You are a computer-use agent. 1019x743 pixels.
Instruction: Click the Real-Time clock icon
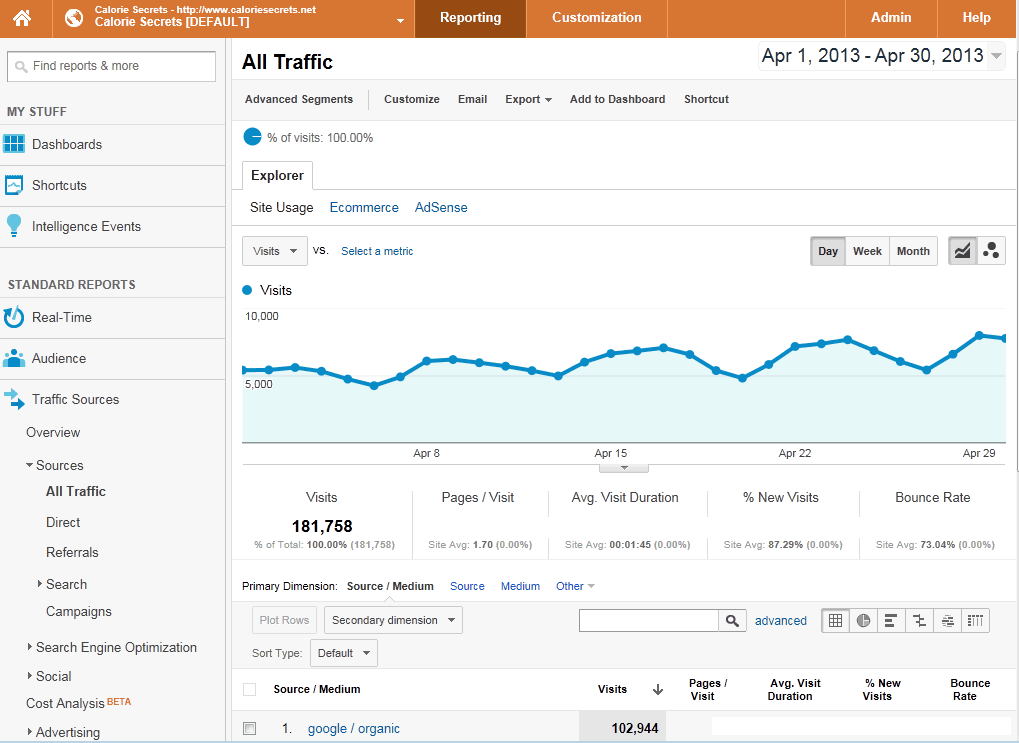click(14, 317)
